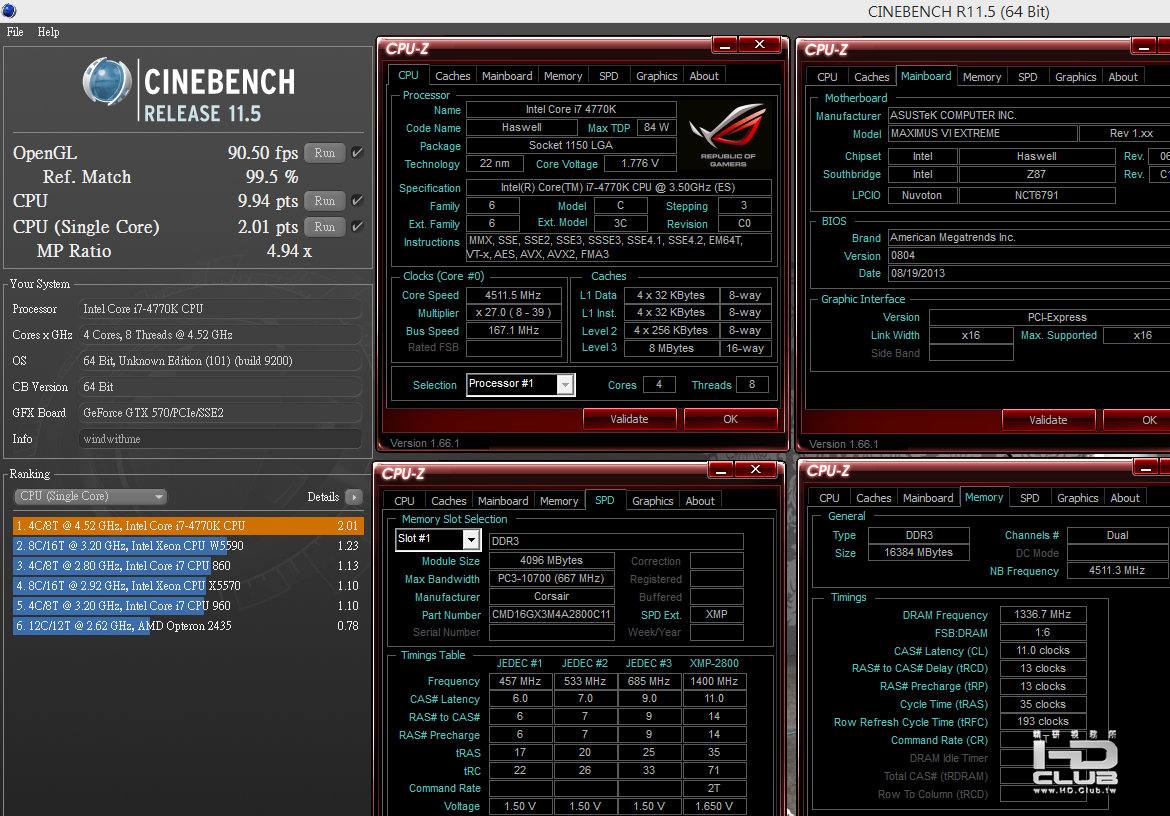Toggle the OpenGL test checkbox

pyautogui.click(x=357, y=152)
